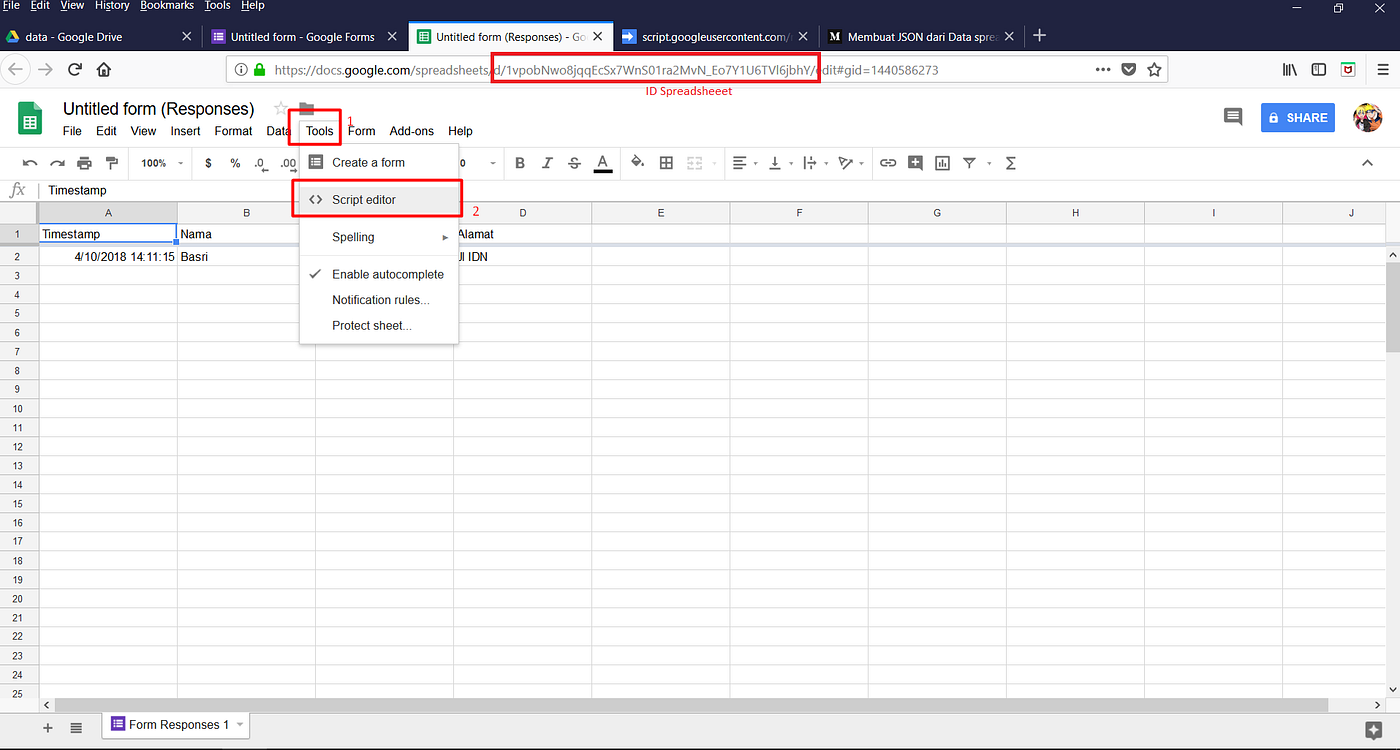Open the Text color picker

(604, 162)
